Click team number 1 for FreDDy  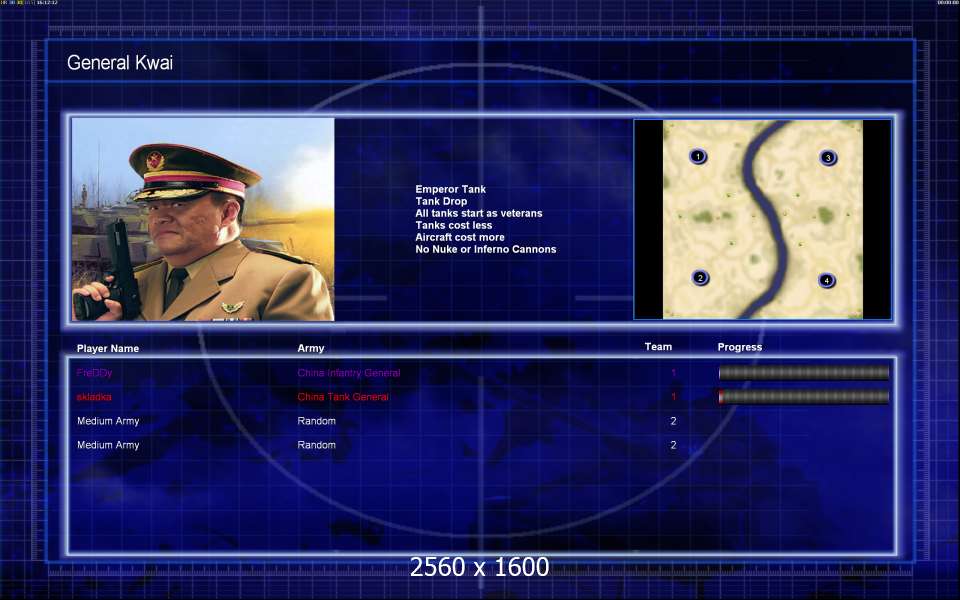tap(673, 373)
